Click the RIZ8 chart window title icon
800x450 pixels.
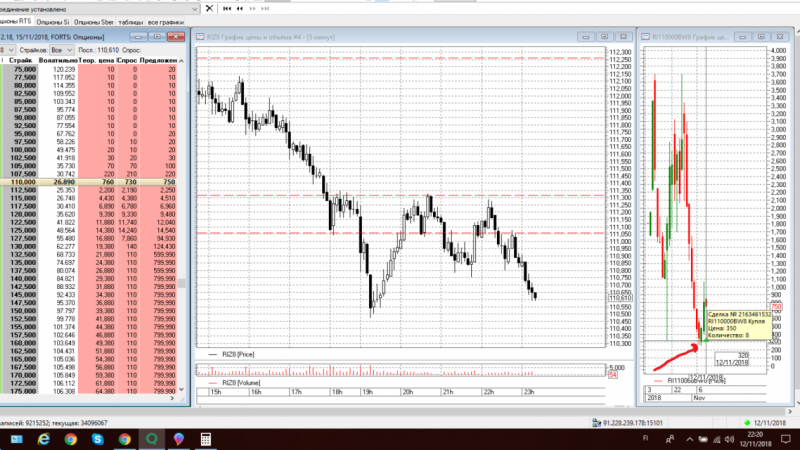[201, 37]
